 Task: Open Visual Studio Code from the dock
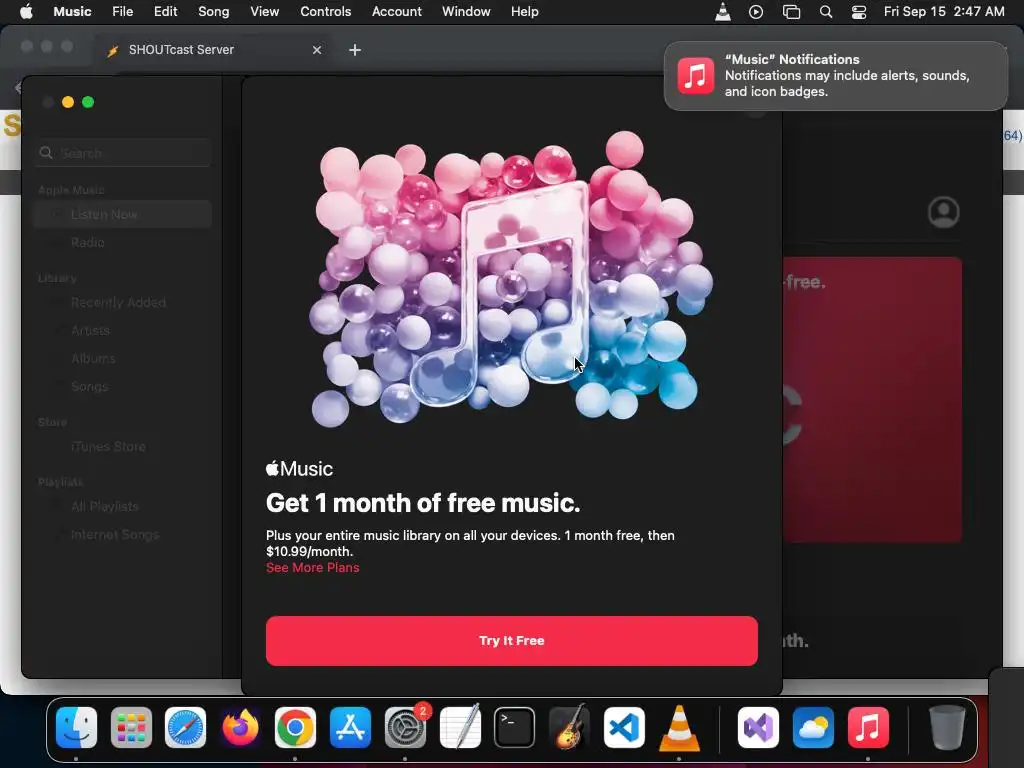pos(624,727)
